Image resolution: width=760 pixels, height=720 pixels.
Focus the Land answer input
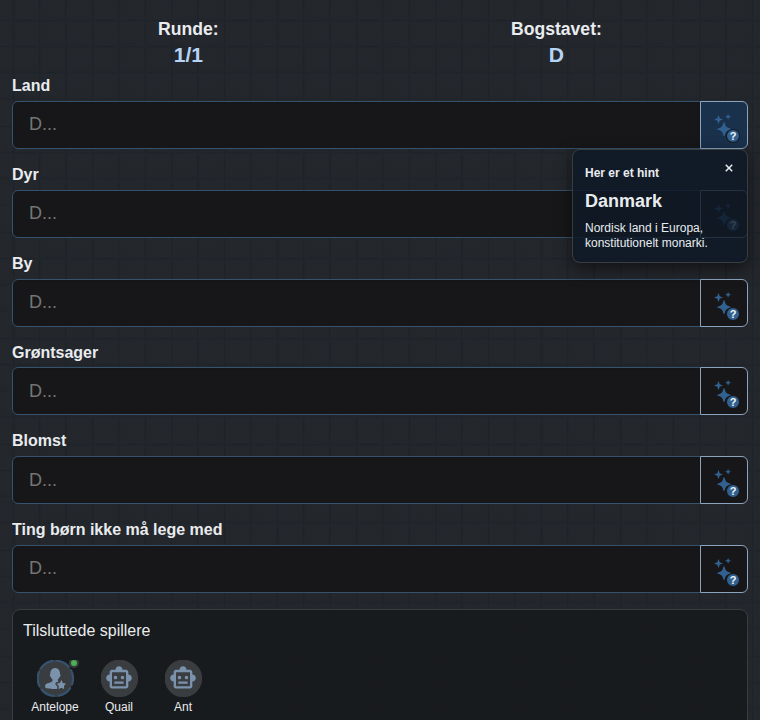tap(356, 125)
